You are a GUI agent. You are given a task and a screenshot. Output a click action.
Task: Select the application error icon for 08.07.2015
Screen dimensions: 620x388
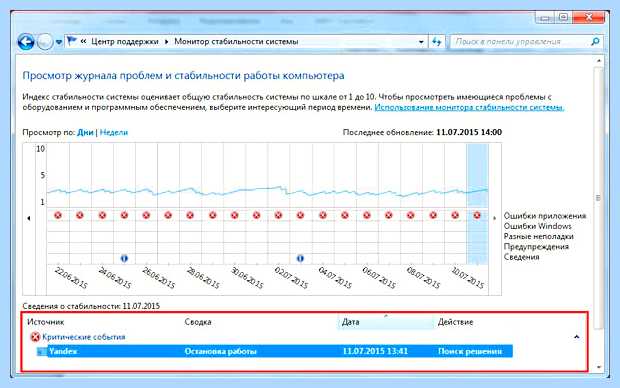(410, 215)
